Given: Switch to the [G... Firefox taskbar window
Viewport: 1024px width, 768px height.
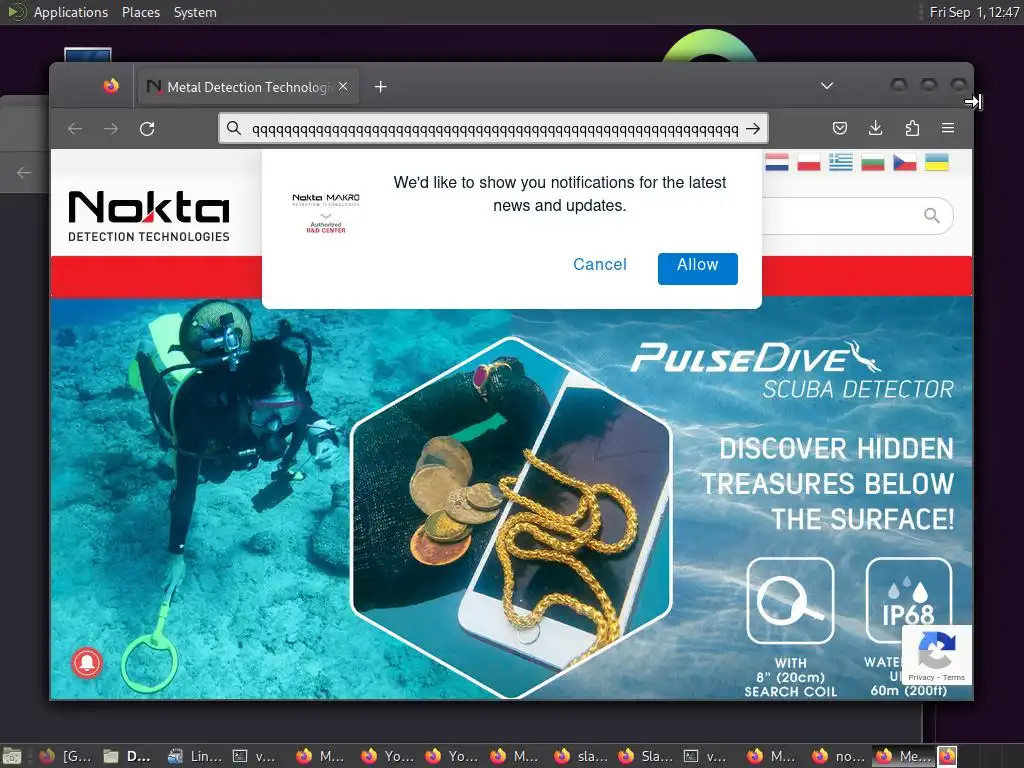Looking at the screenshot, I should [65, 756].
